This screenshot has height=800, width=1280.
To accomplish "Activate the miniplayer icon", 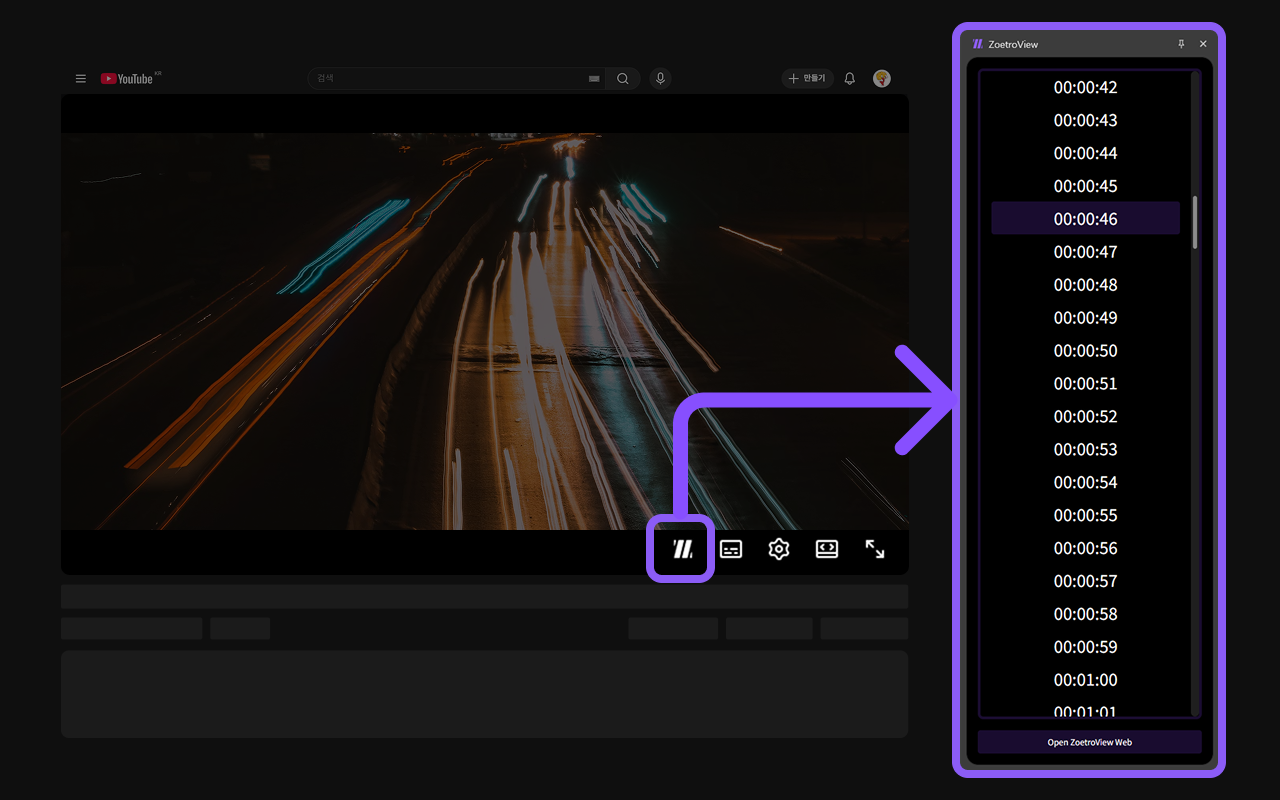I will 826,549.
